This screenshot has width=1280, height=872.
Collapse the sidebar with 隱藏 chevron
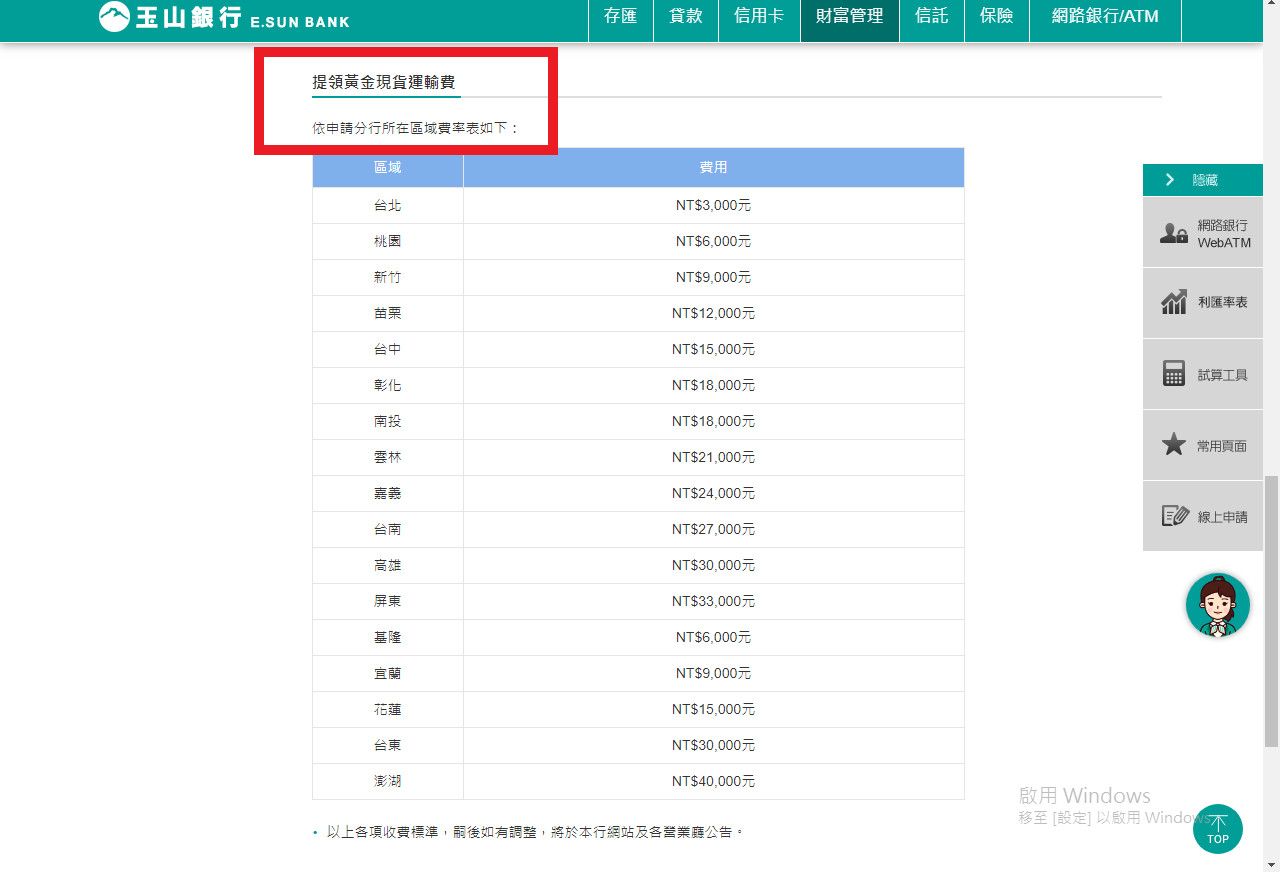tap(1170, 180)
